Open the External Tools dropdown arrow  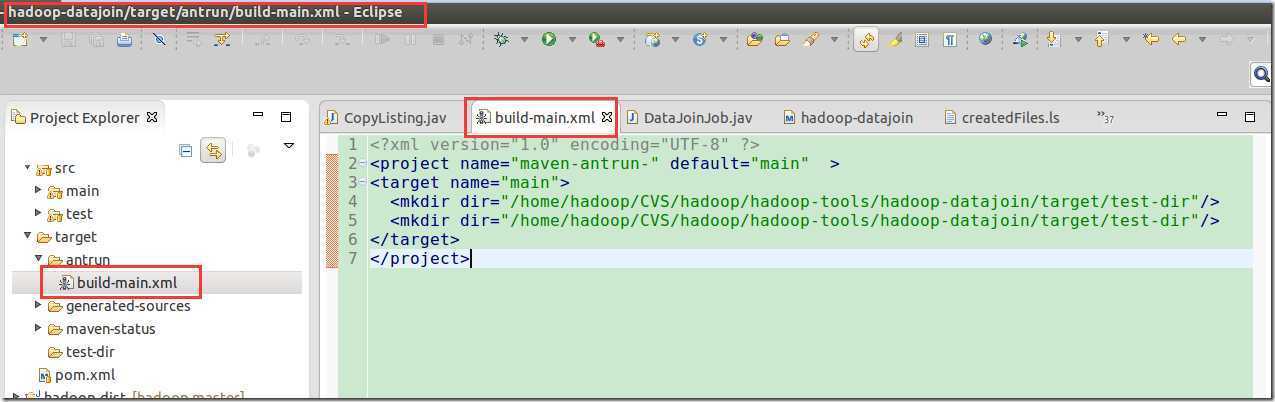(620, 40)
